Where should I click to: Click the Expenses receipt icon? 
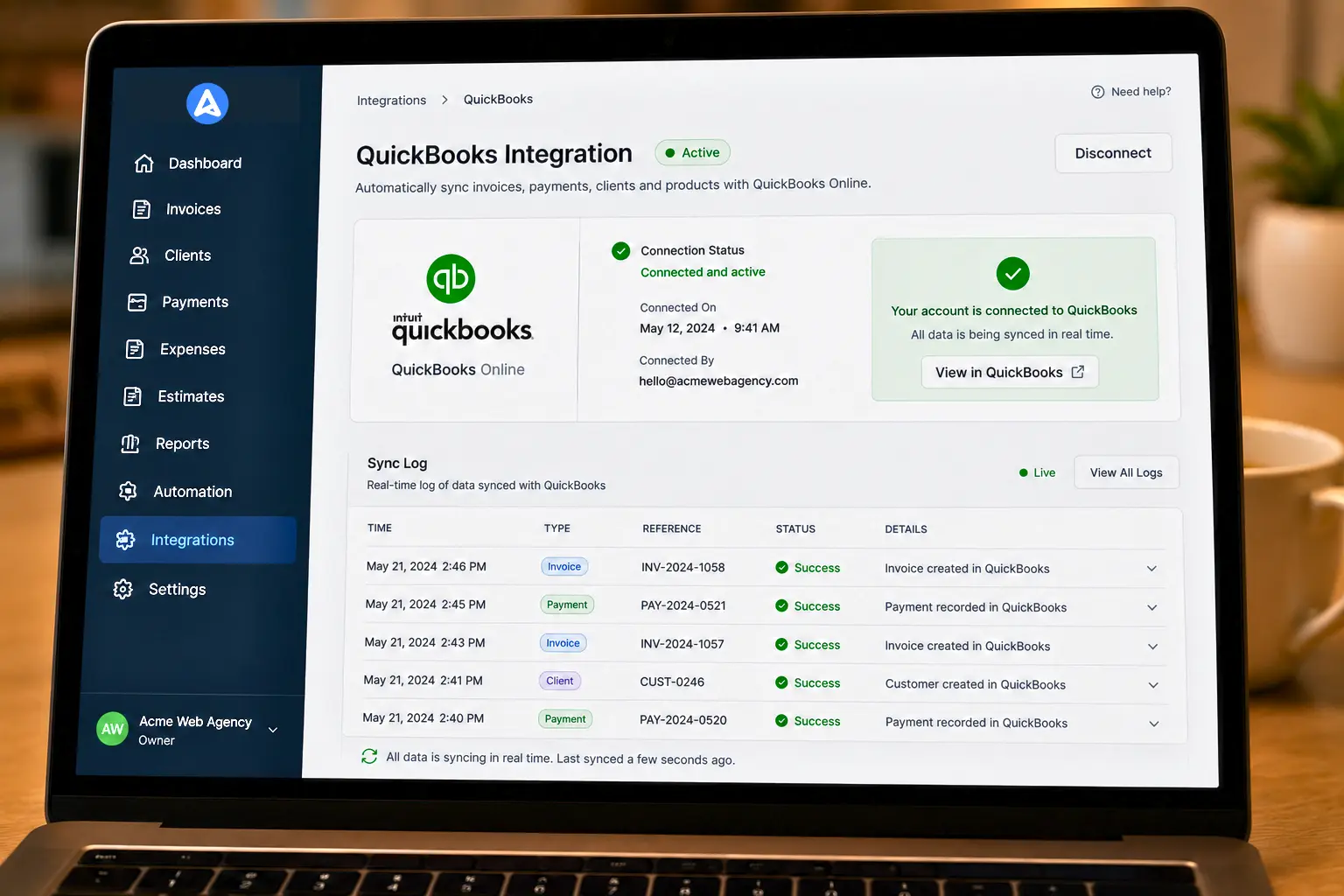click(135, 349)
